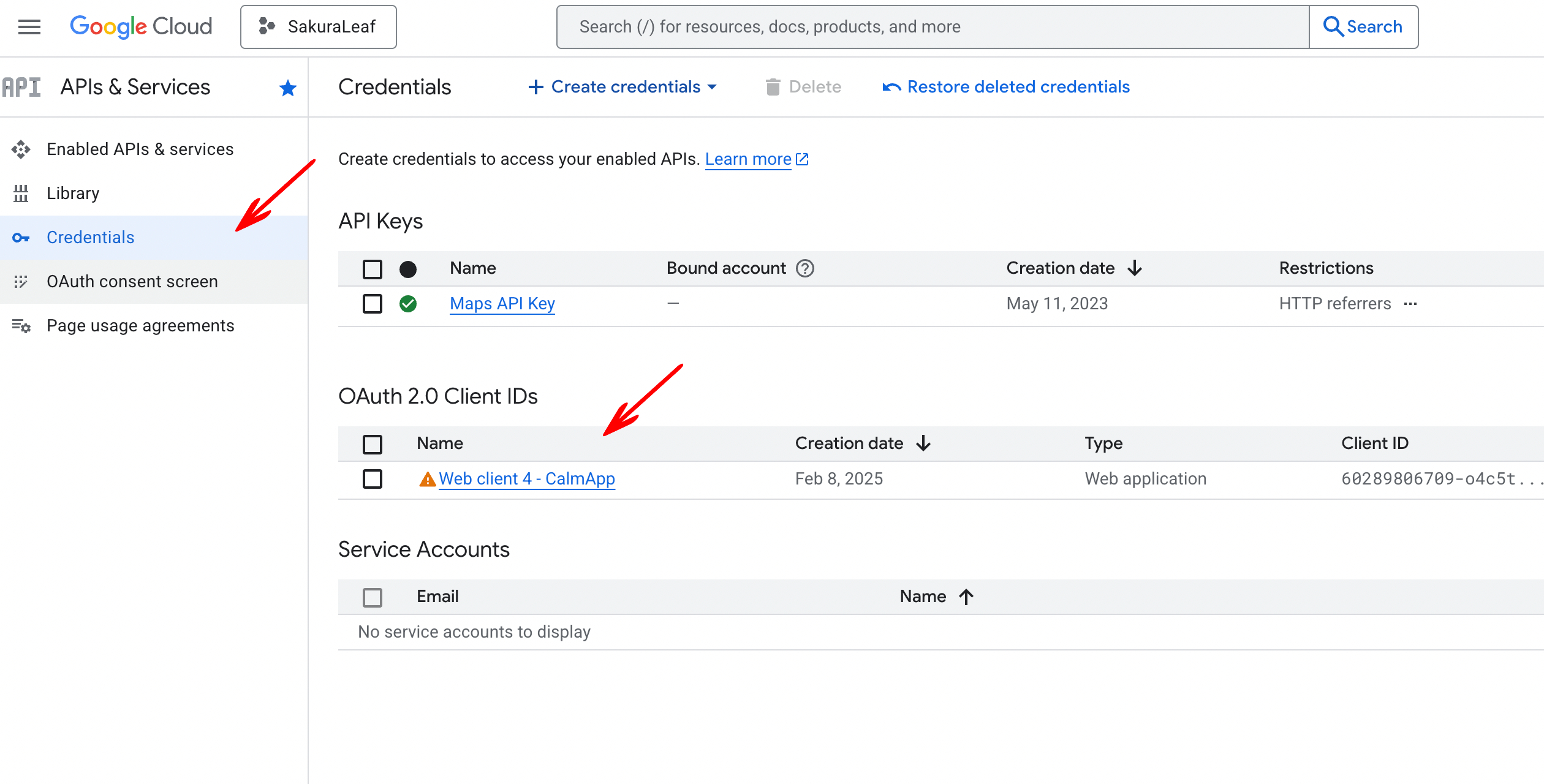Sort service accounts by Name arrow

966,597
